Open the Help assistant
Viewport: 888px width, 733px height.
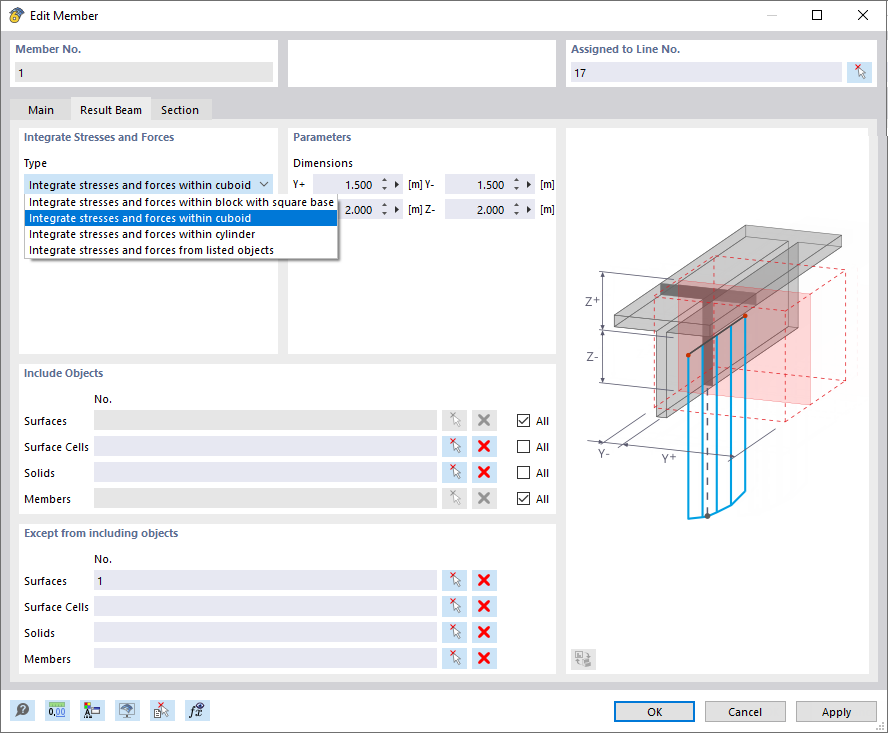22,710
